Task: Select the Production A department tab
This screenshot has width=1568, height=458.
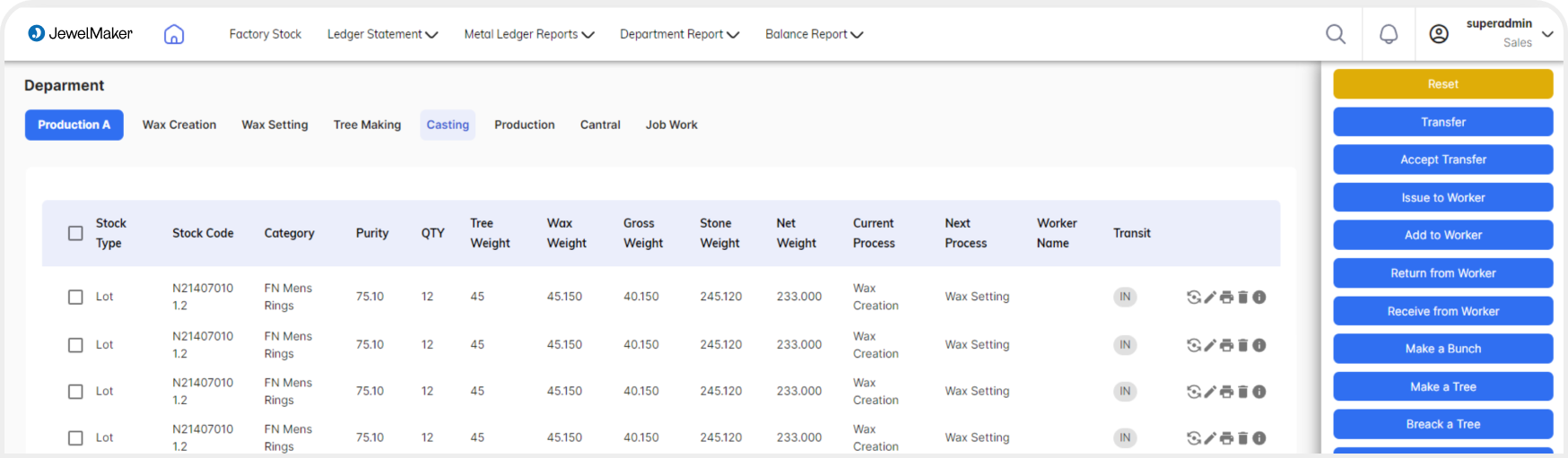Action: click(x=74, y=125)
